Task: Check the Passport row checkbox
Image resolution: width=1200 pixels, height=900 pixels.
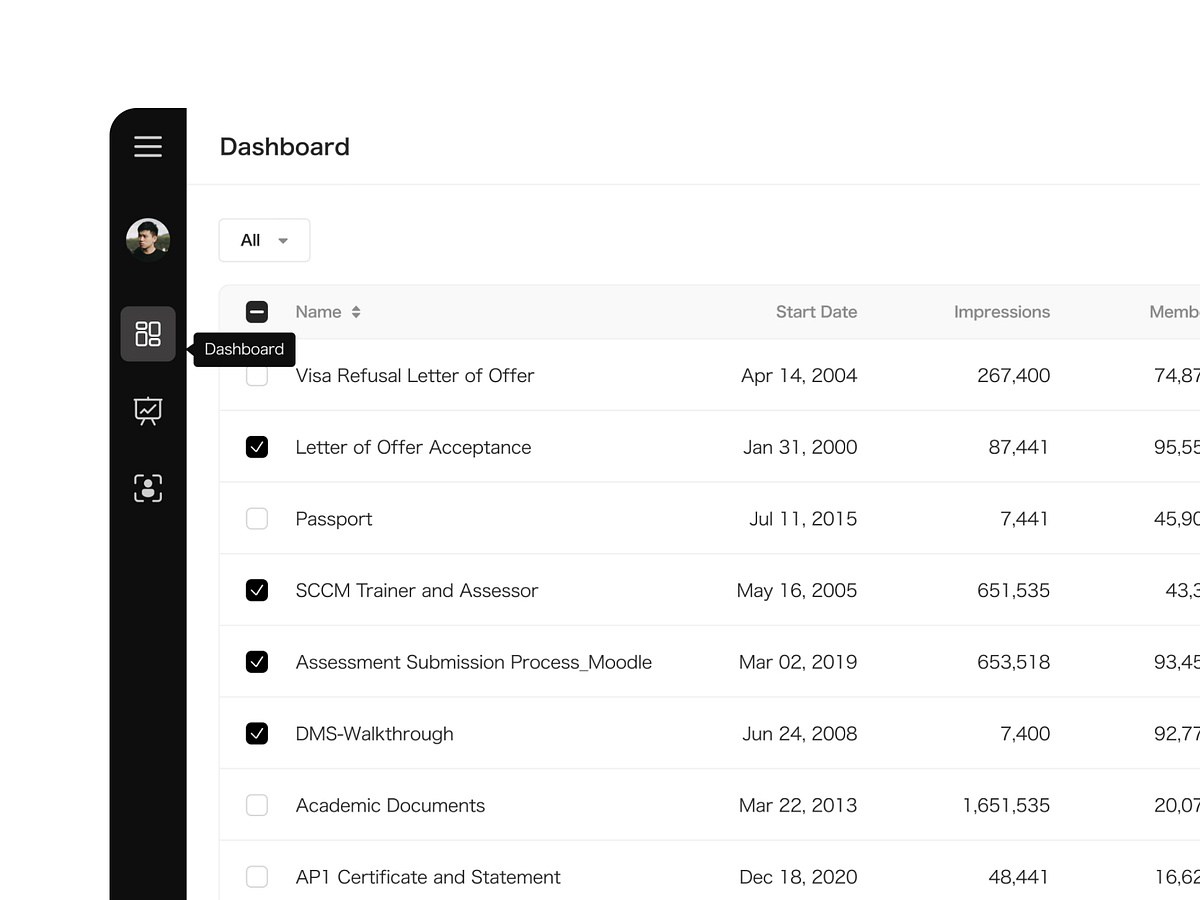Action: [x=257, y=518]
